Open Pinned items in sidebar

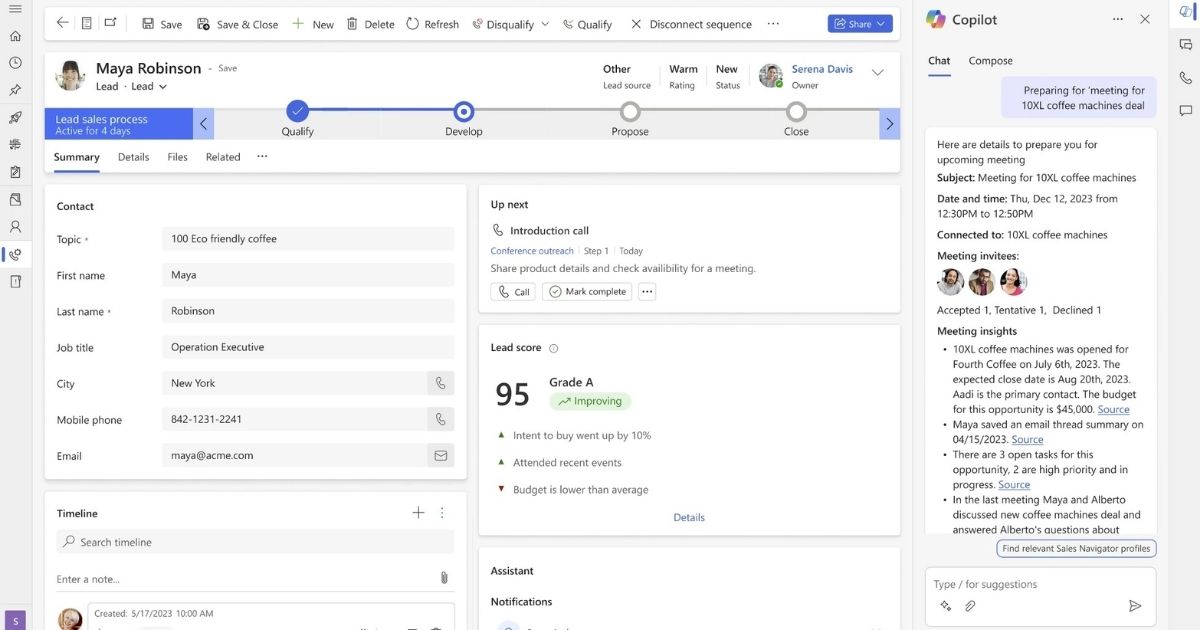coord(15,90)
